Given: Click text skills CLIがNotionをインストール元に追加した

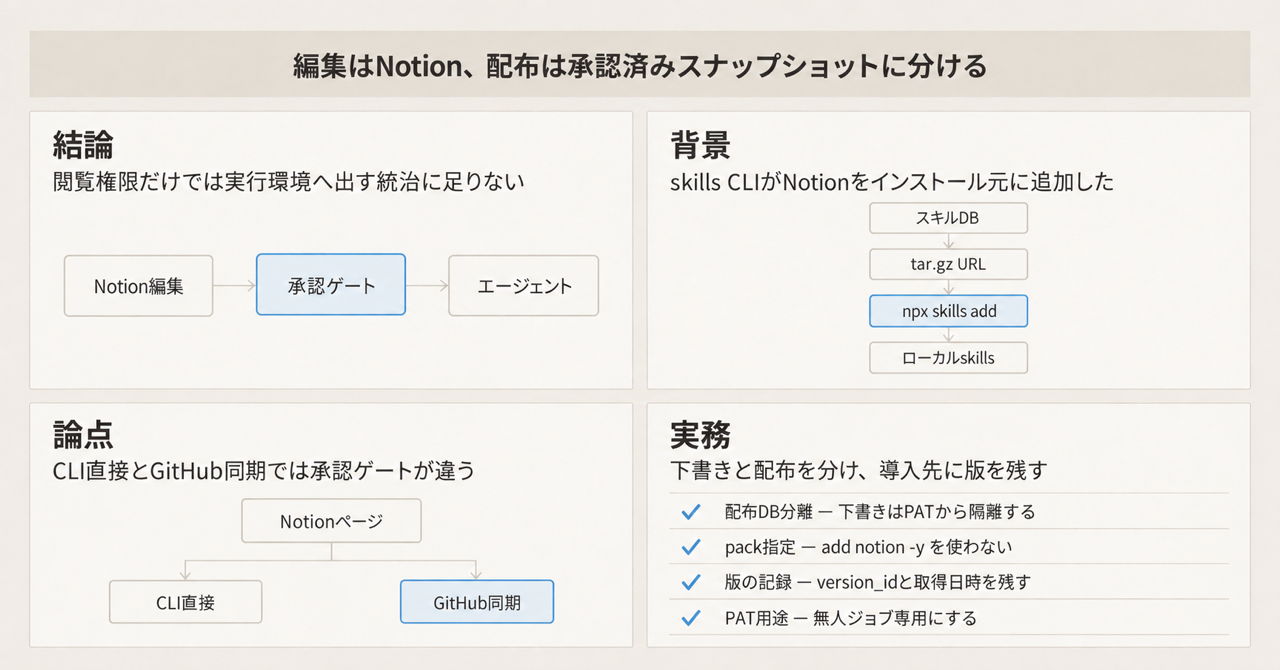Looking at the screenshot, I should pyautogui.click(x=892, y=182).
